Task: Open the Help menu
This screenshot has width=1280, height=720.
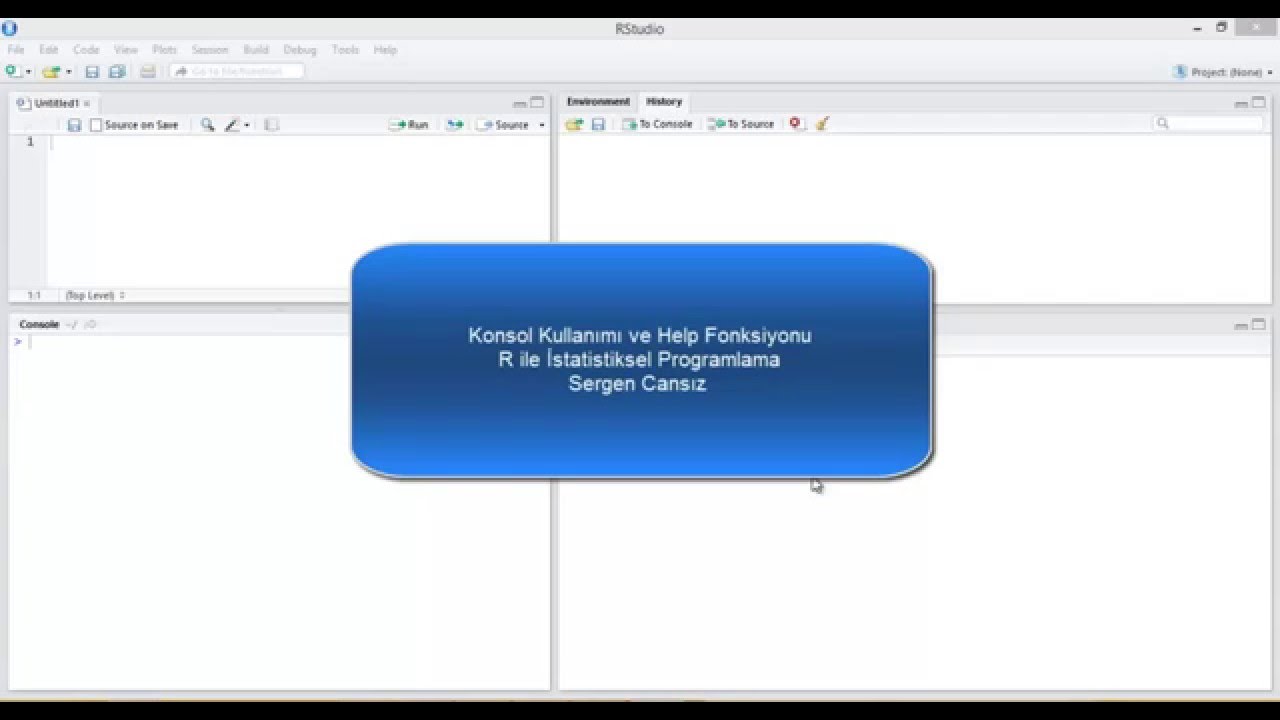Action: (x=385, y=49)
